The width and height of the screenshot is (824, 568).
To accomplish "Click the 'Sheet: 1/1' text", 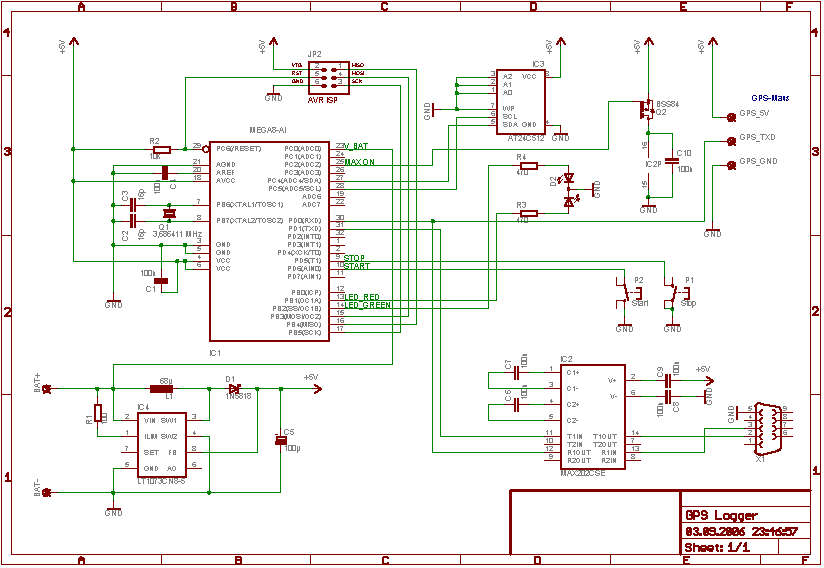I will click(x=717, y=548).
